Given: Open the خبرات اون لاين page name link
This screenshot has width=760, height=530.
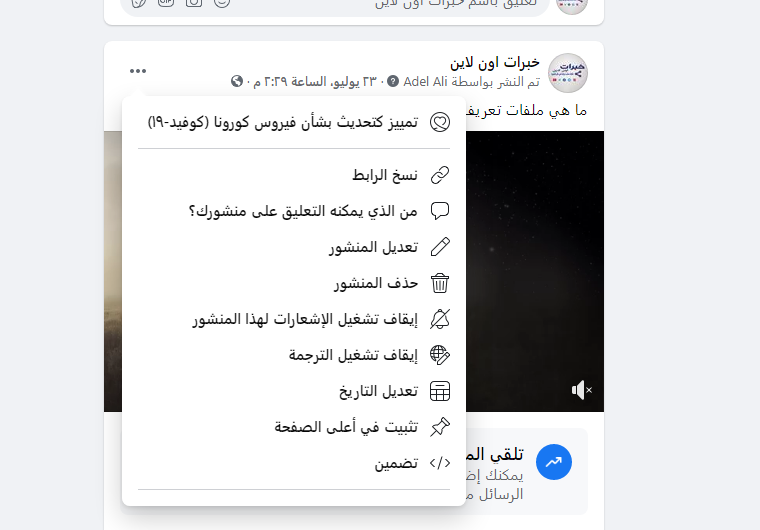Looking at the screenshot, I should [494, 62].
